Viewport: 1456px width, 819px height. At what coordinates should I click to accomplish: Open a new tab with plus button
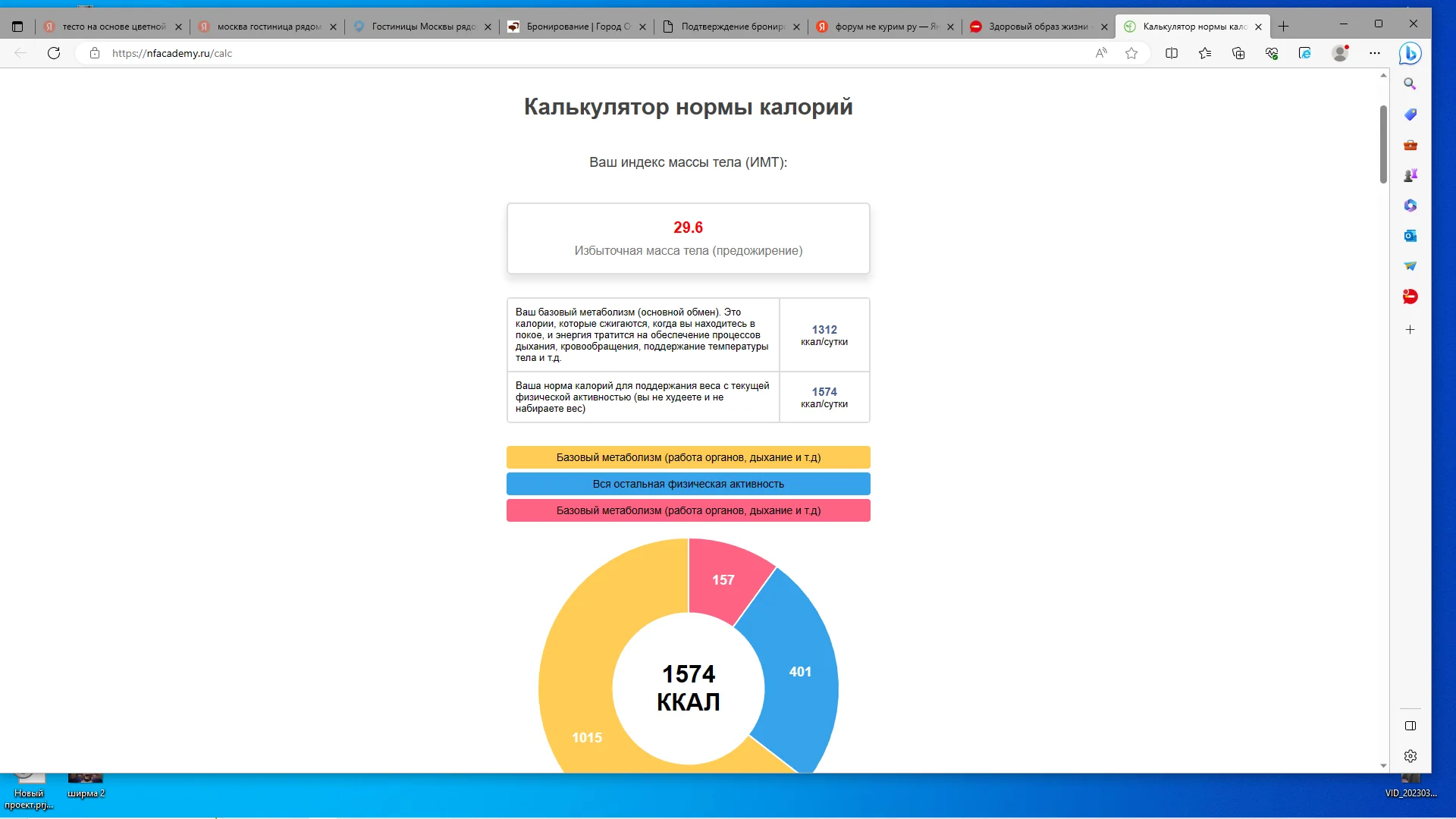click(x=1283, y=27)
